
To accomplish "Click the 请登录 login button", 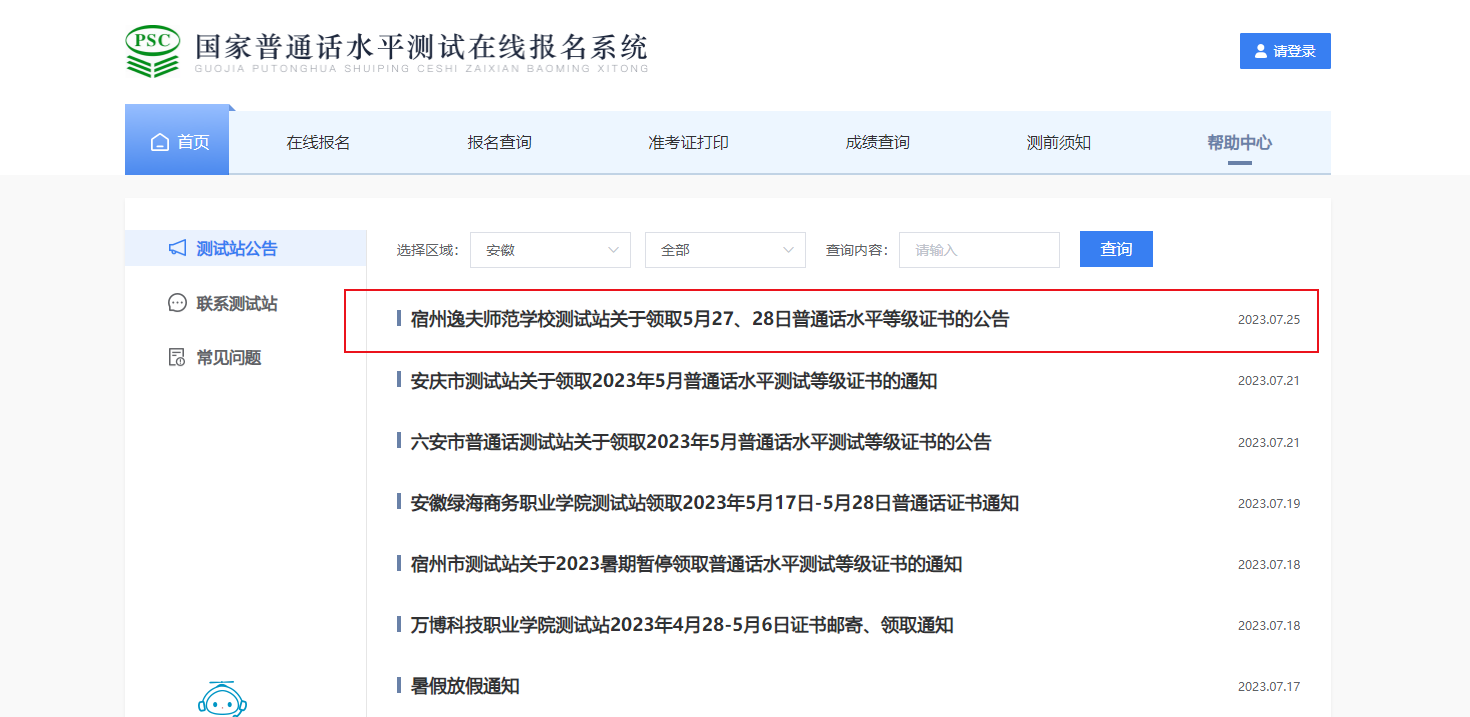I will click(x=1285, y=51).
